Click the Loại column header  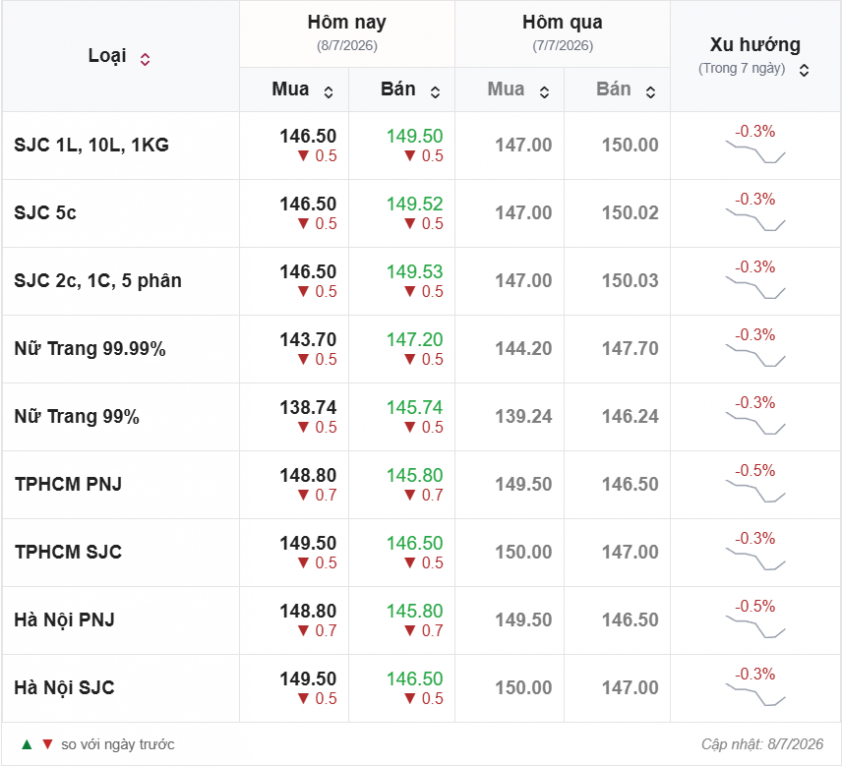click(107, 55)
